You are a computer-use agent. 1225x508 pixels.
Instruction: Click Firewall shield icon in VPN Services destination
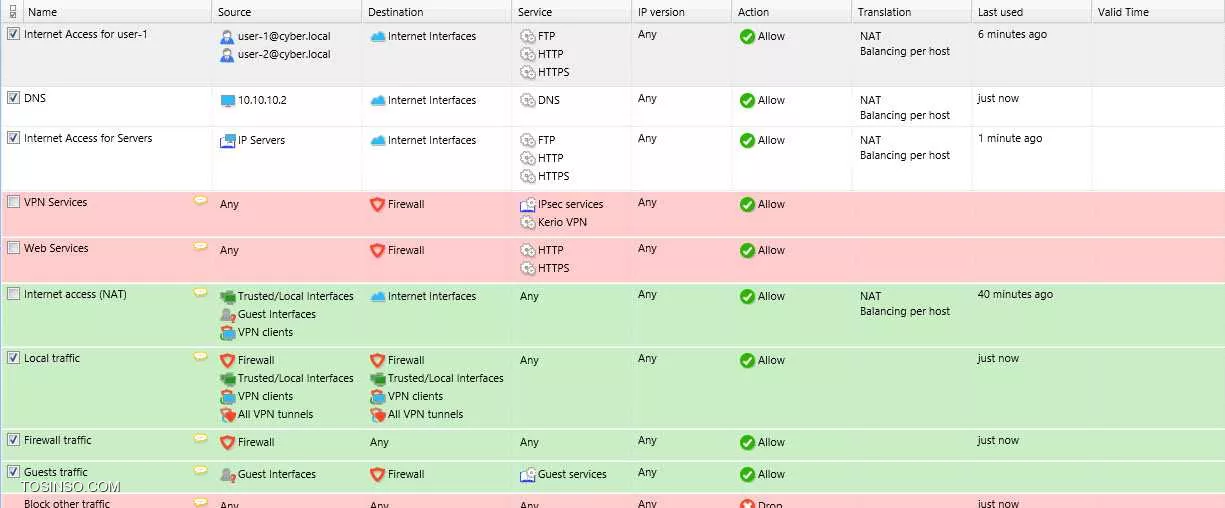click(x=377, y=204)
